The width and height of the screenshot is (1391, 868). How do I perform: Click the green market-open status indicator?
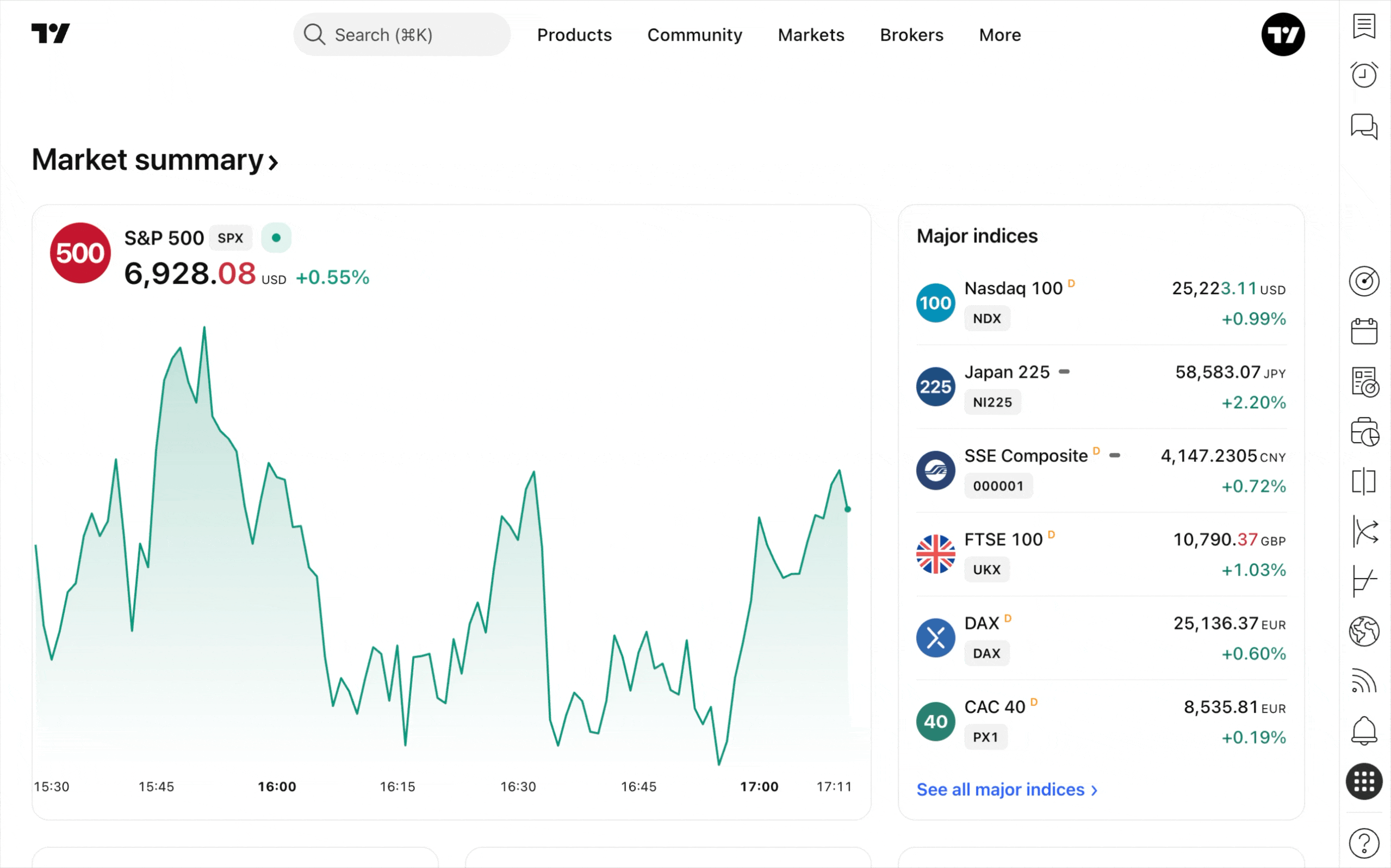pos(276,238)
